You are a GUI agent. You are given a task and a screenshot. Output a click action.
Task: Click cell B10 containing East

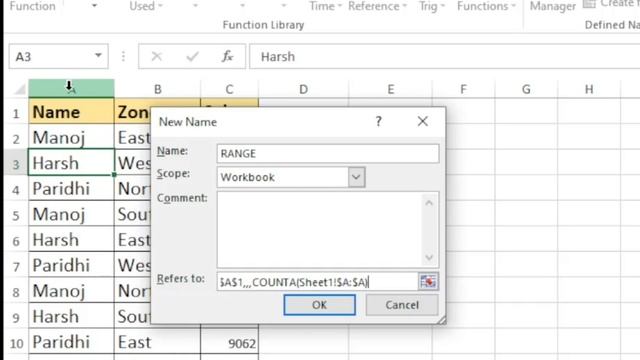(158, 342)
